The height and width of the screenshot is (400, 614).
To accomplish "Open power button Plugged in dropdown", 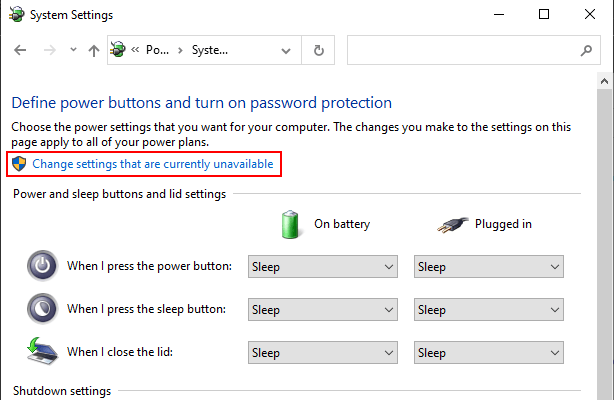I will (x=489, y=267).
